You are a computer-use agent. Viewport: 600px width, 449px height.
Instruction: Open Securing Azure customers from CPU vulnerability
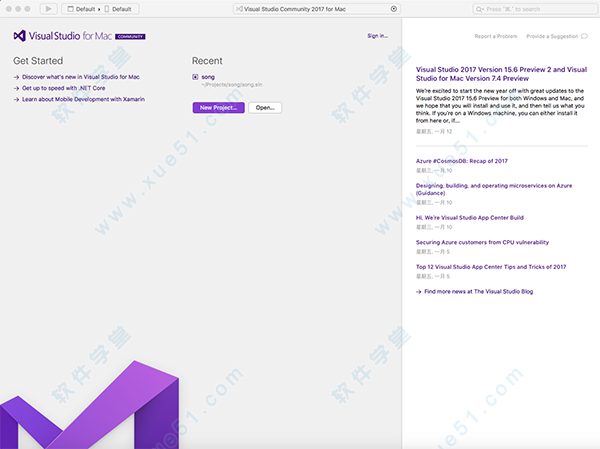point(483,242)
